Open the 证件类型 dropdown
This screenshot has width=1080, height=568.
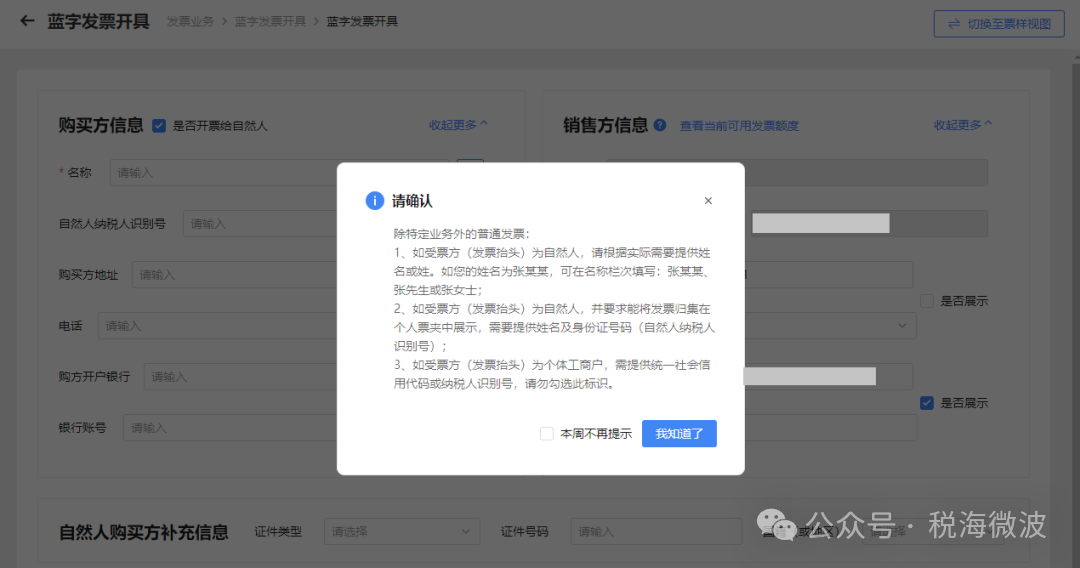[x=401, y=532]
